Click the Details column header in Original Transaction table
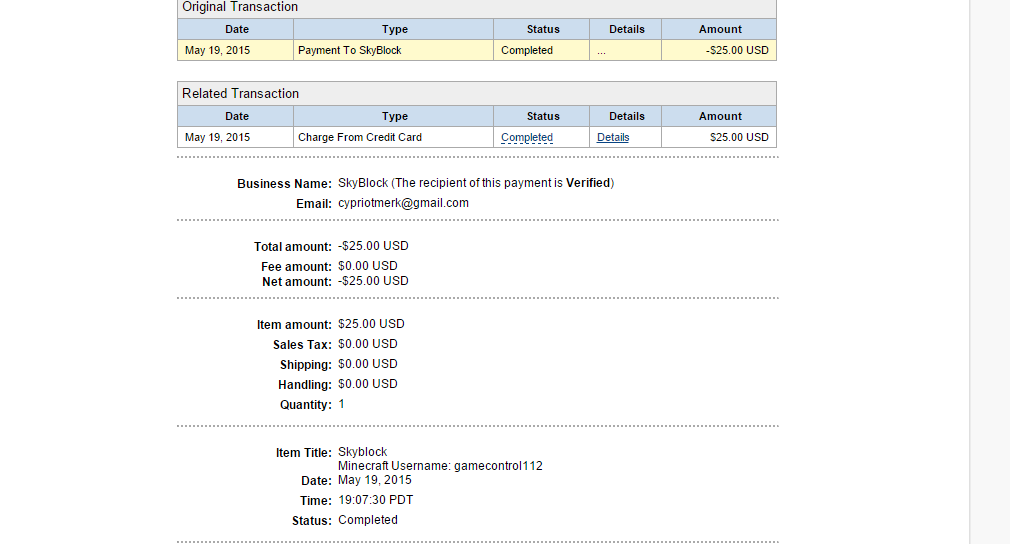 click(626, 29)
